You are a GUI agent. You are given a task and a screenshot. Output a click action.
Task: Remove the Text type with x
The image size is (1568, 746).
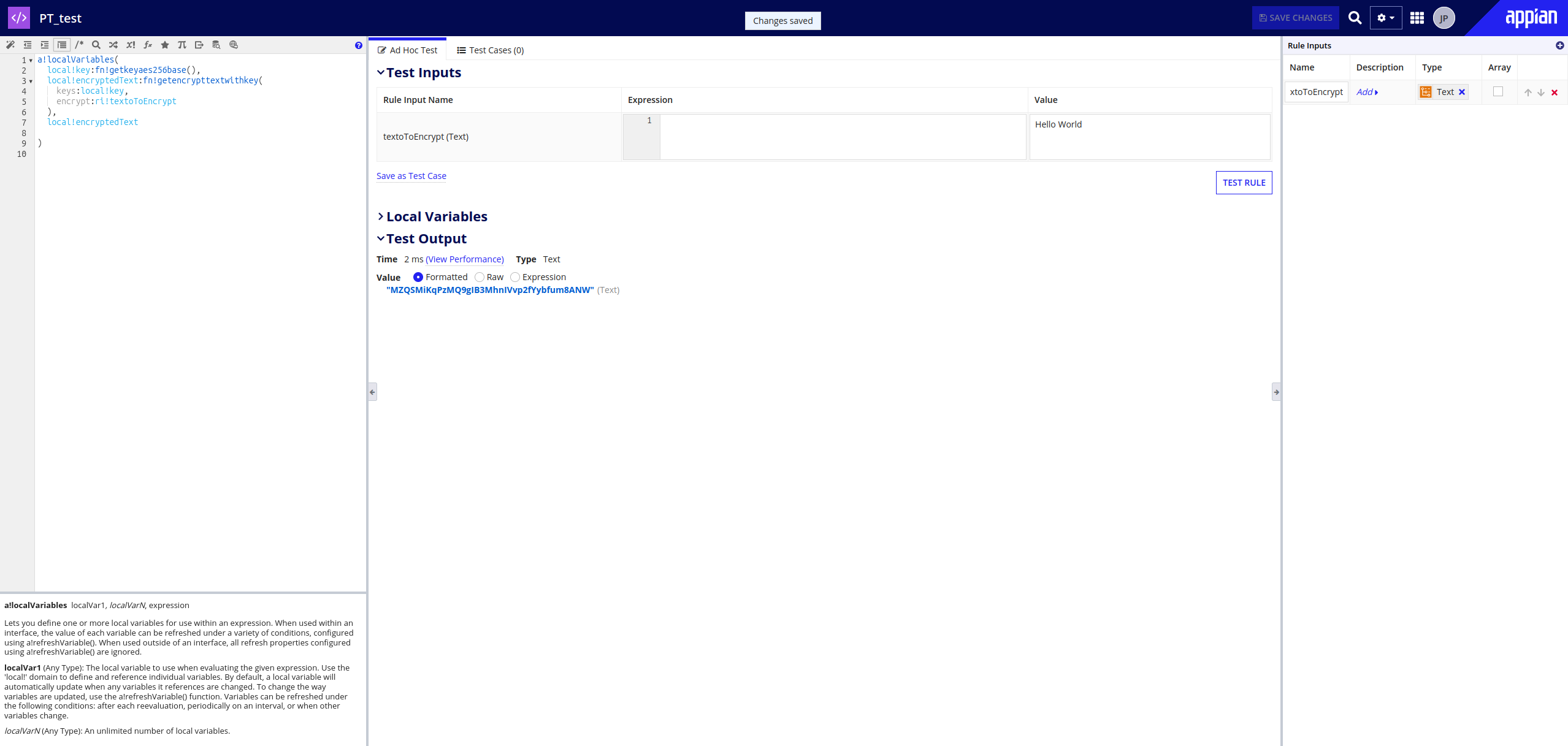coord(1462,92)
